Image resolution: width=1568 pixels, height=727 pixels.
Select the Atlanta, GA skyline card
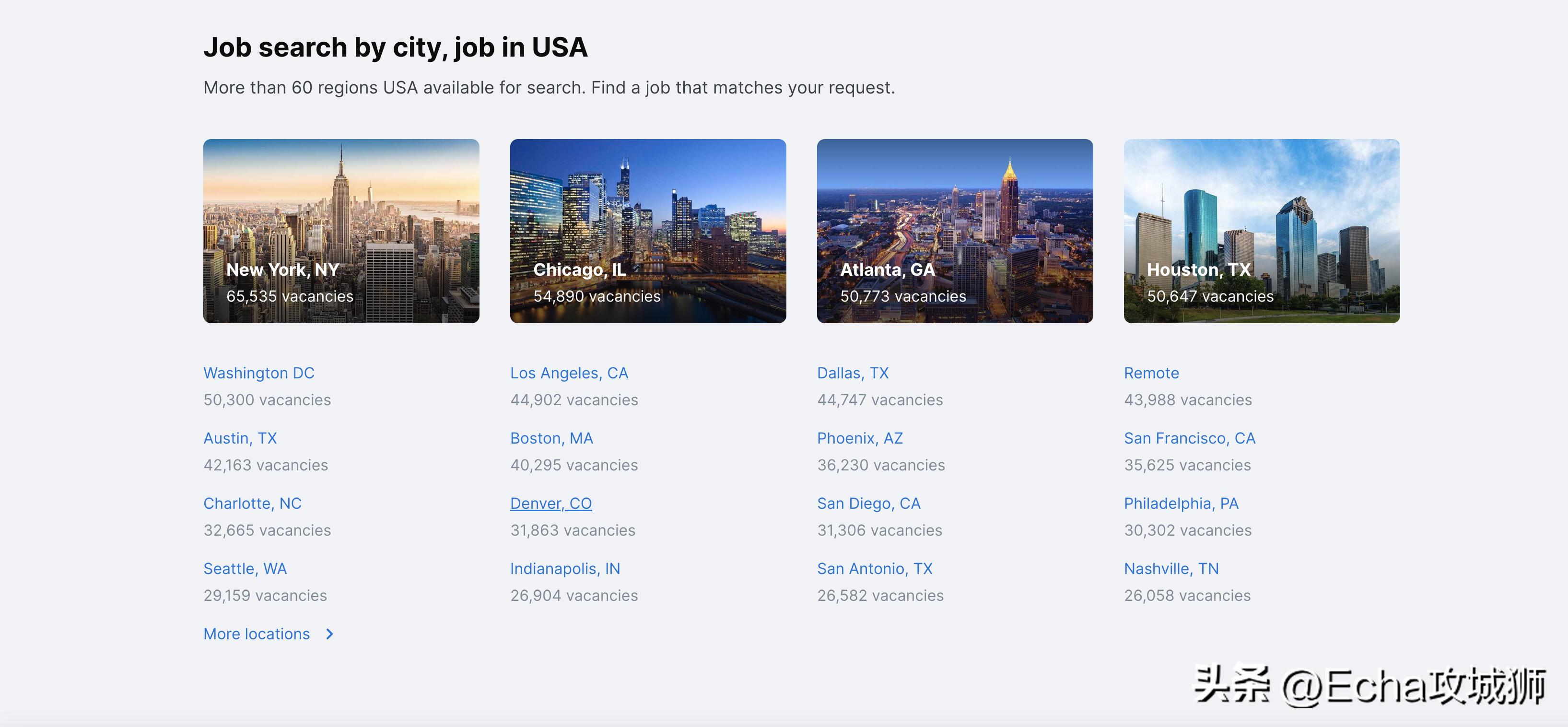[954, 231]
